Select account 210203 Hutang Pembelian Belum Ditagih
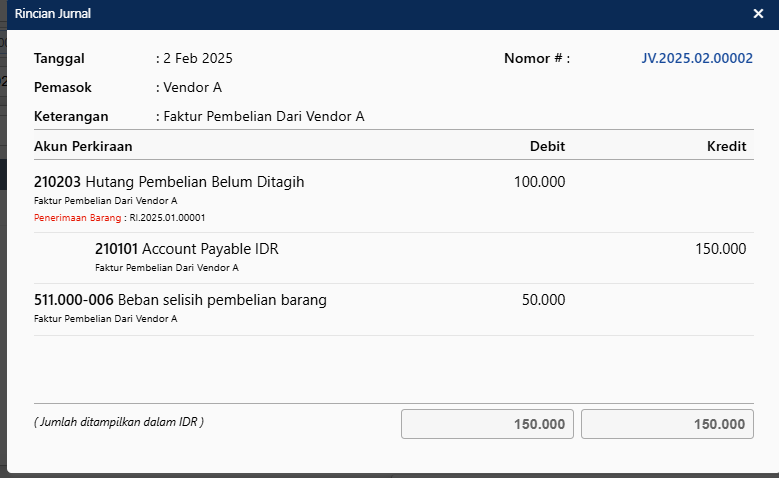The height and width of the screenshot is (478, 779). coord(169,182)
